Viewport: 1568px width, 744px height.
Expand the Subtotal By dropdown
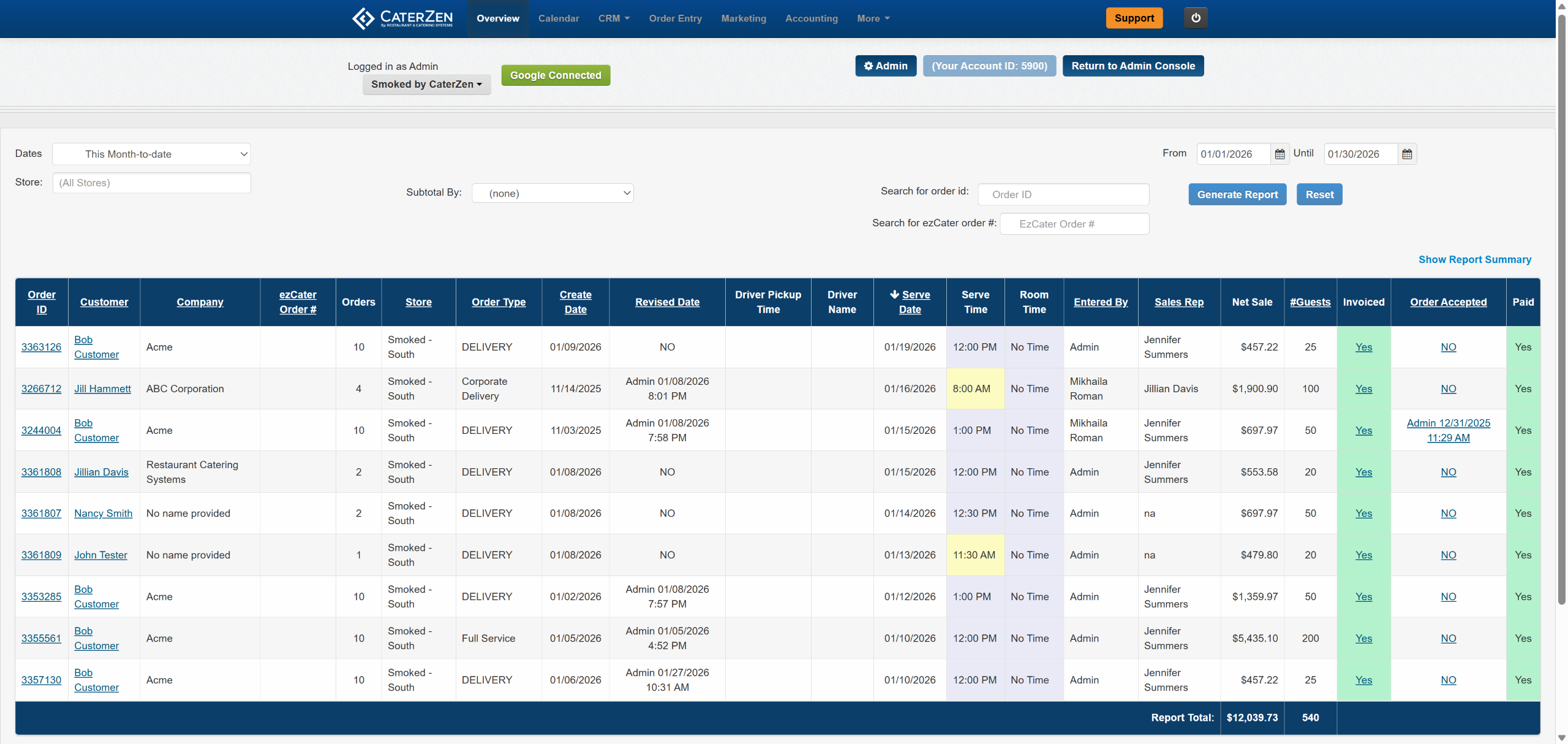[x=552, y=194]
